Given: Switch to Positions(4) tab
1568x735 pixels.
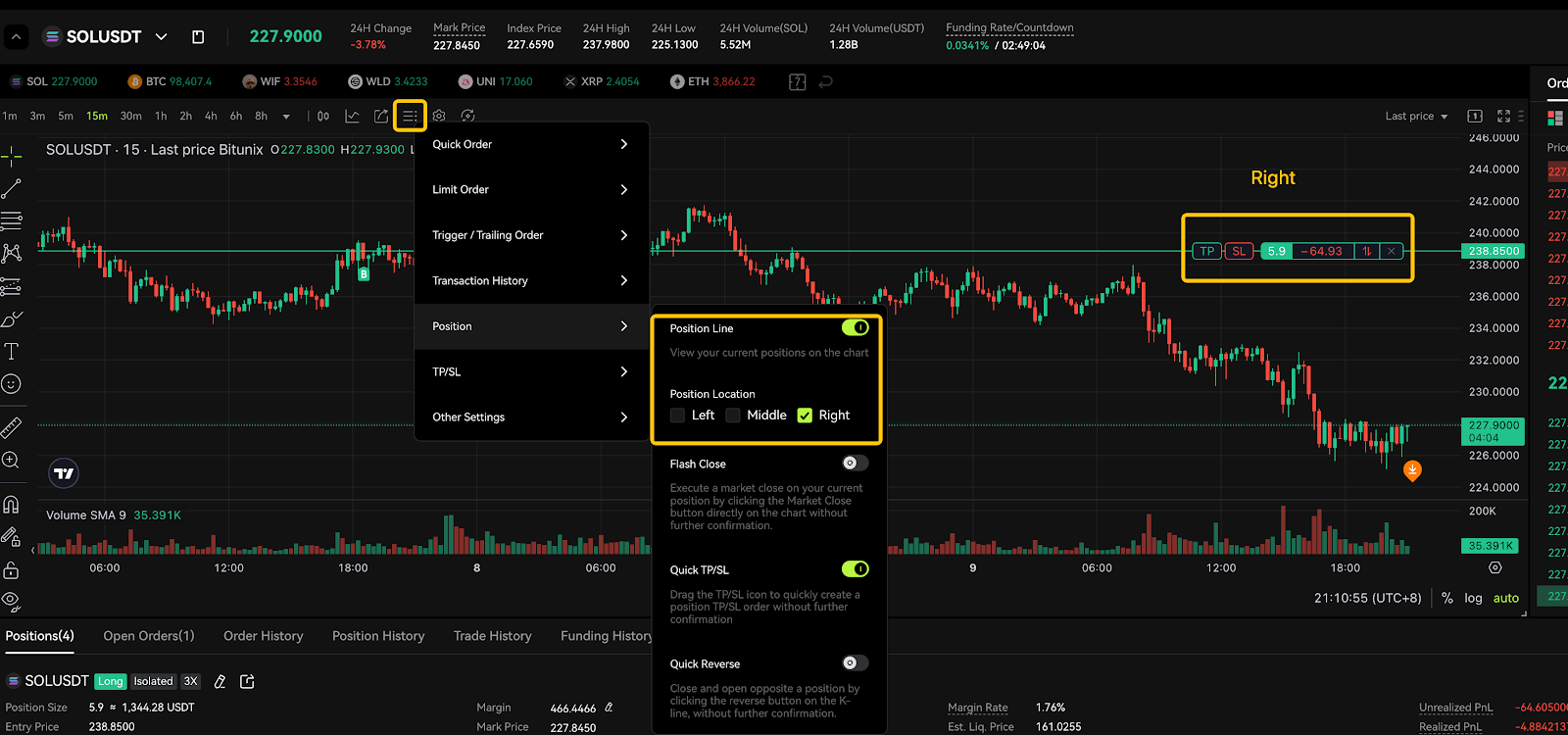Looking at the screenshot, I should tap(39, 636).
